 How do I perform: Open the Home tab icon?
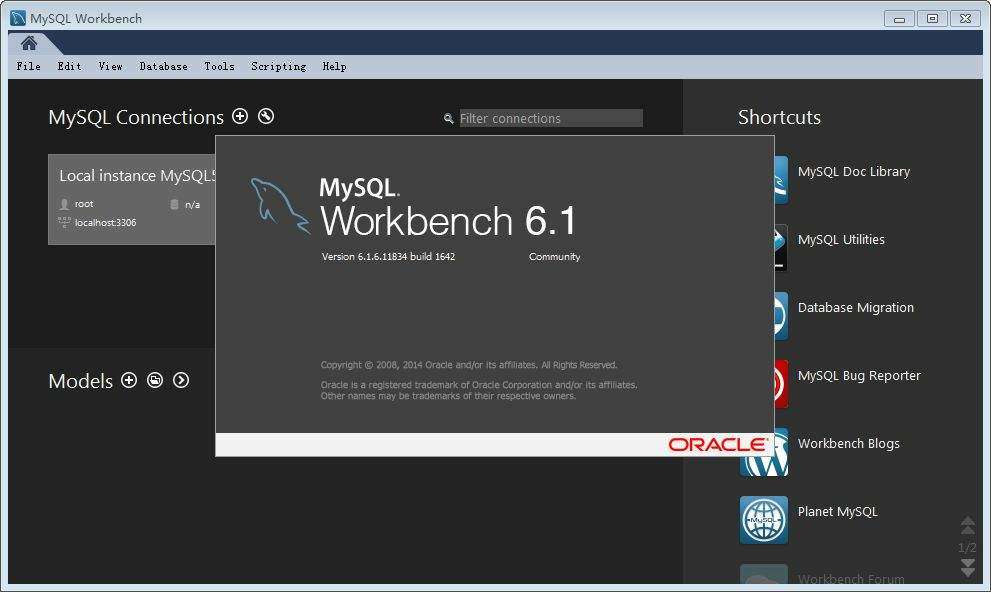[29, 43]
